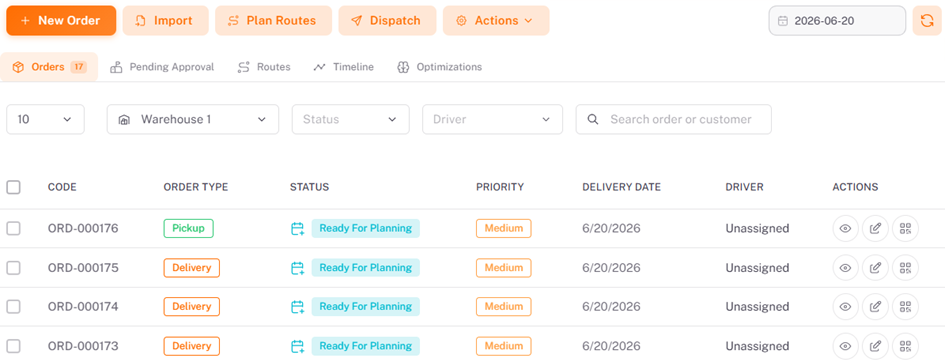Edit order ORD-000176 with pencil icon

coord(875,229)
